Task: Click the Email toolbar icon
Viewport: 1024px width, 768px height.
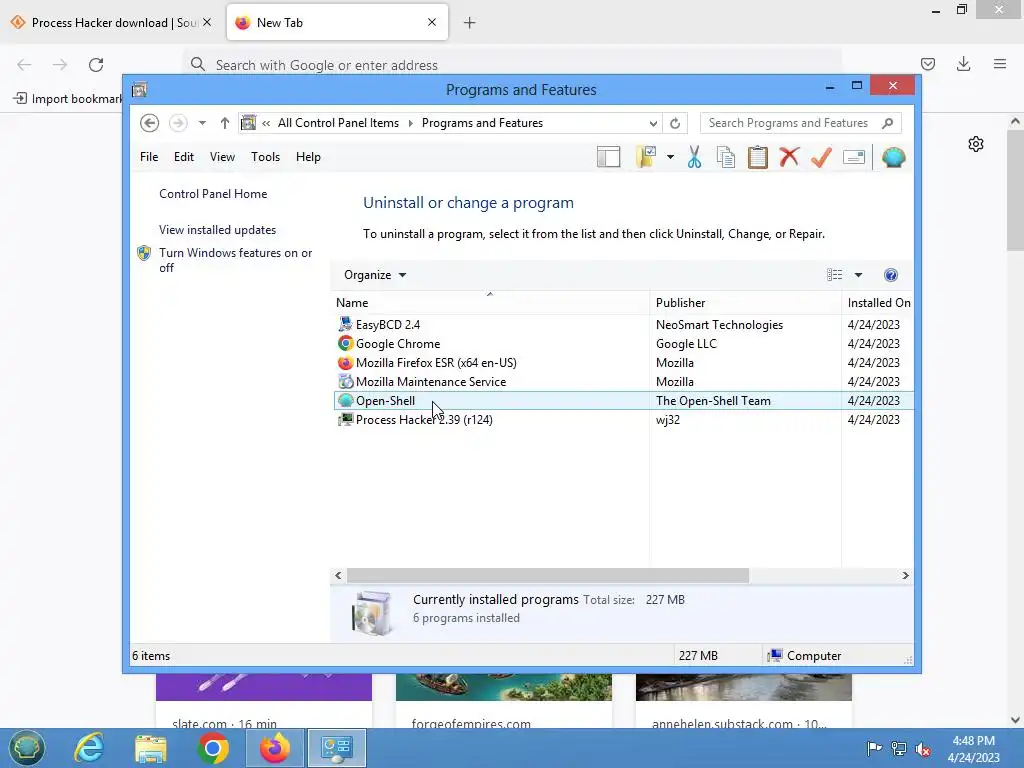Action: tap(854, 157)
